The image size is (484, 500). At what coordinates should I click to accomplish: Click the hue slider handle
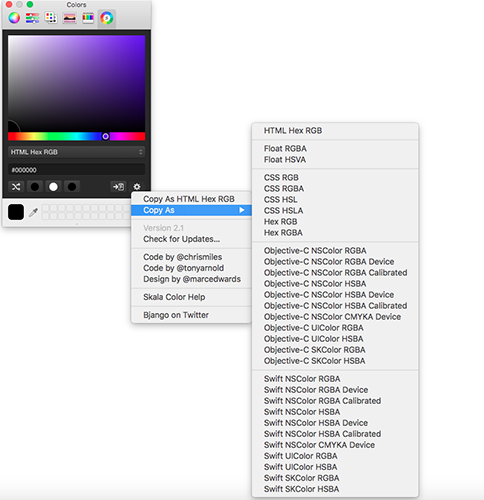[105, 136]
